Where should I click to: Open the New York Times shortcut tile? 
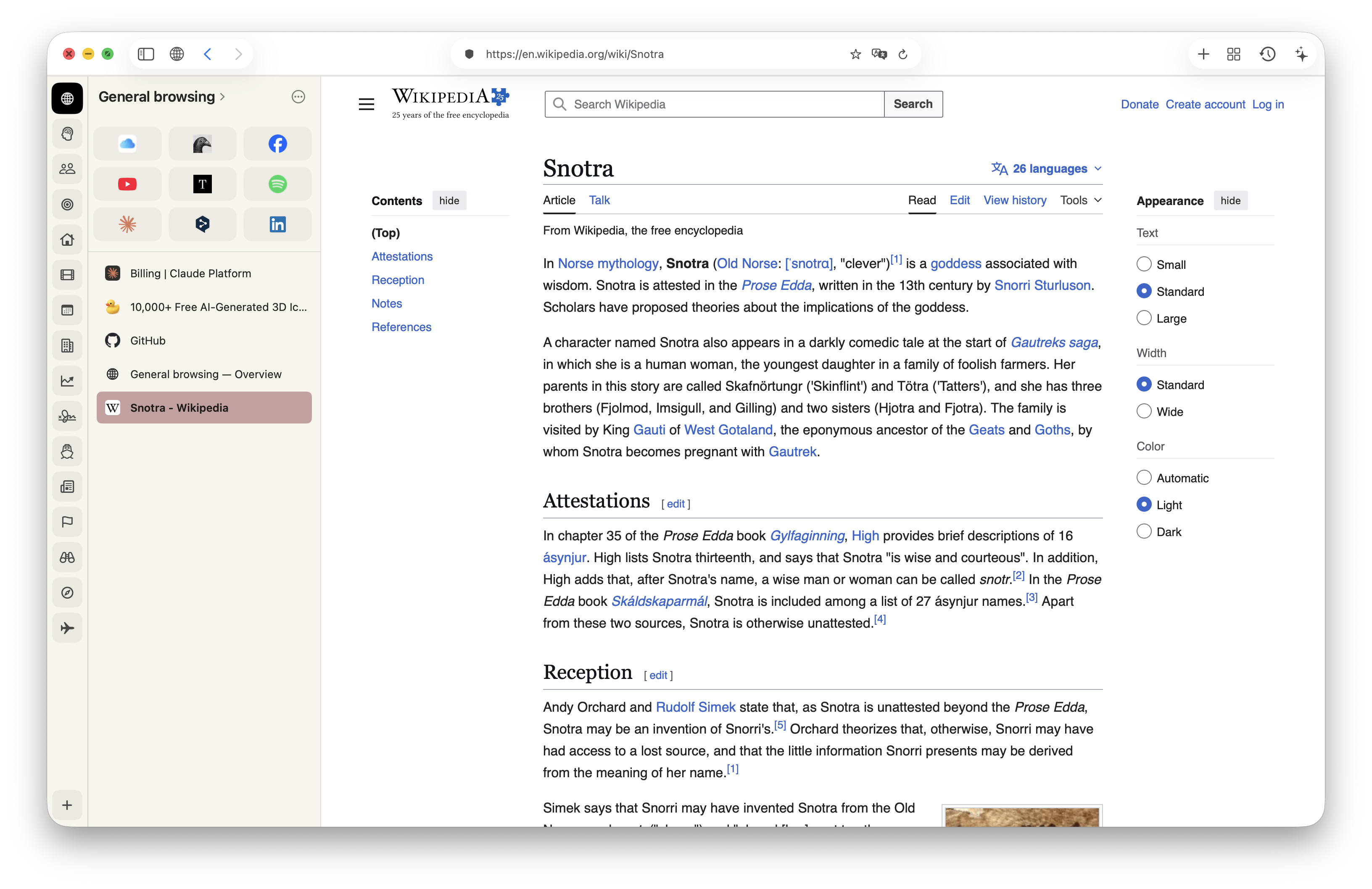pyautogui.click(x=202, y=184)
